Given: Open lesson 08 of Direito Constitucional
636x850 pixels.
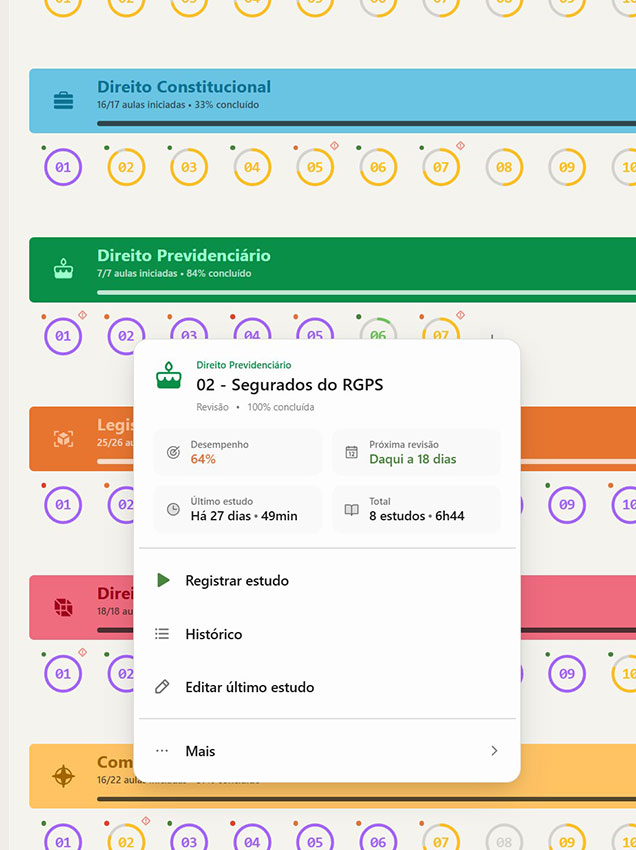Looking at the screenshot, I should tap(504, 167).
